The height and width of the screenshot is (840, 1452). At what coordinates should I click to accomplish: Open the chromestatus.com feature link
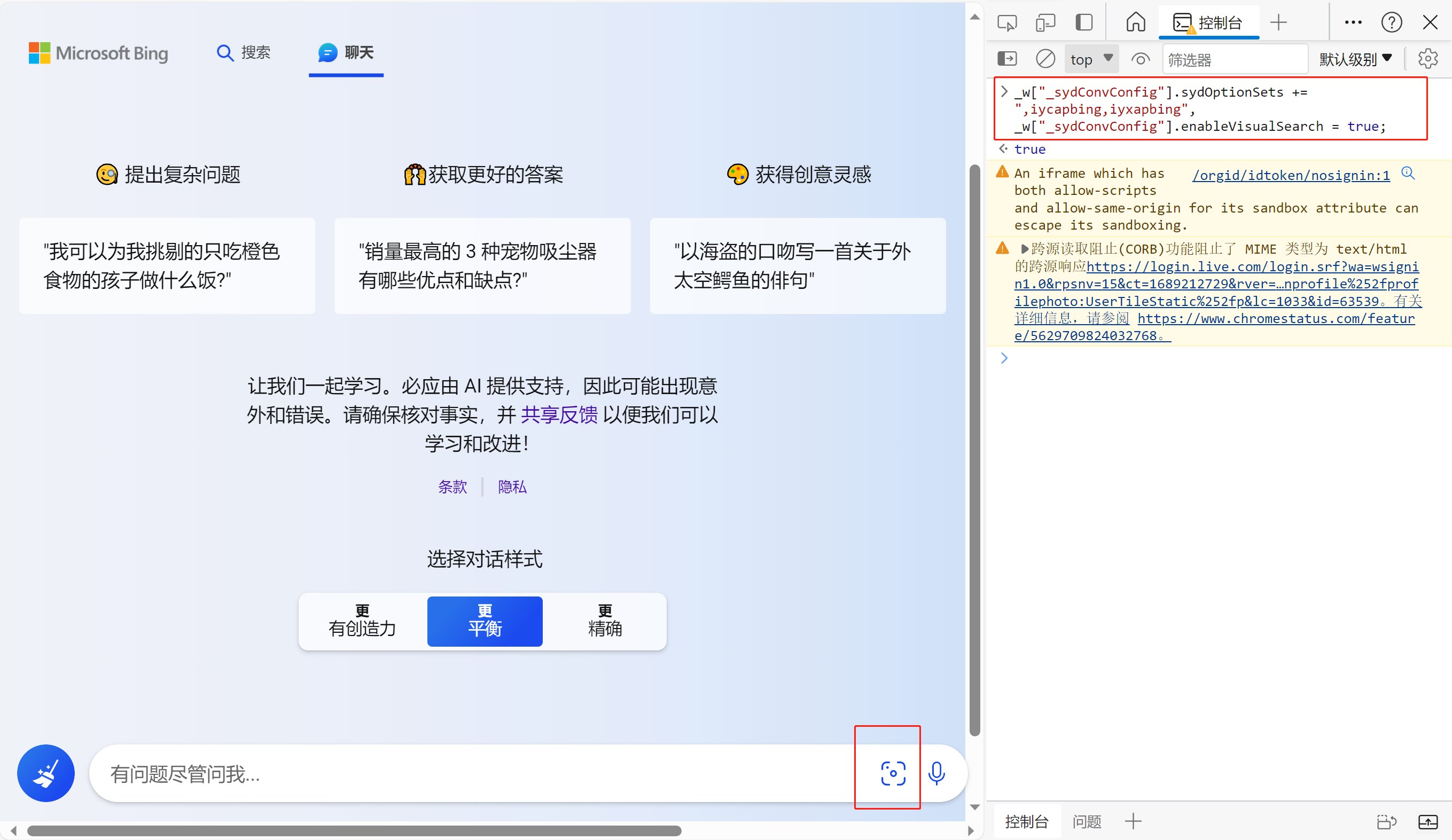point(1215,327)
